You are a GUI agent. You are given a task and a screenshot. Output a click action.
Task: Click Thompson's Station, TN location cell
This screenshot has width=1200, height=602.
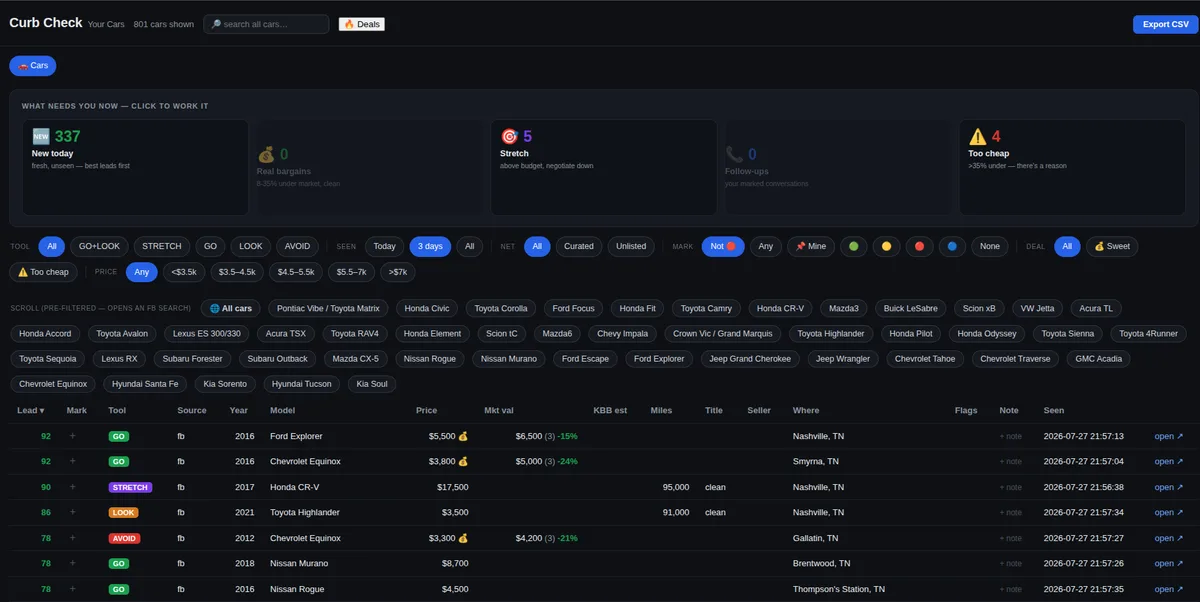[x=839, y=589]
